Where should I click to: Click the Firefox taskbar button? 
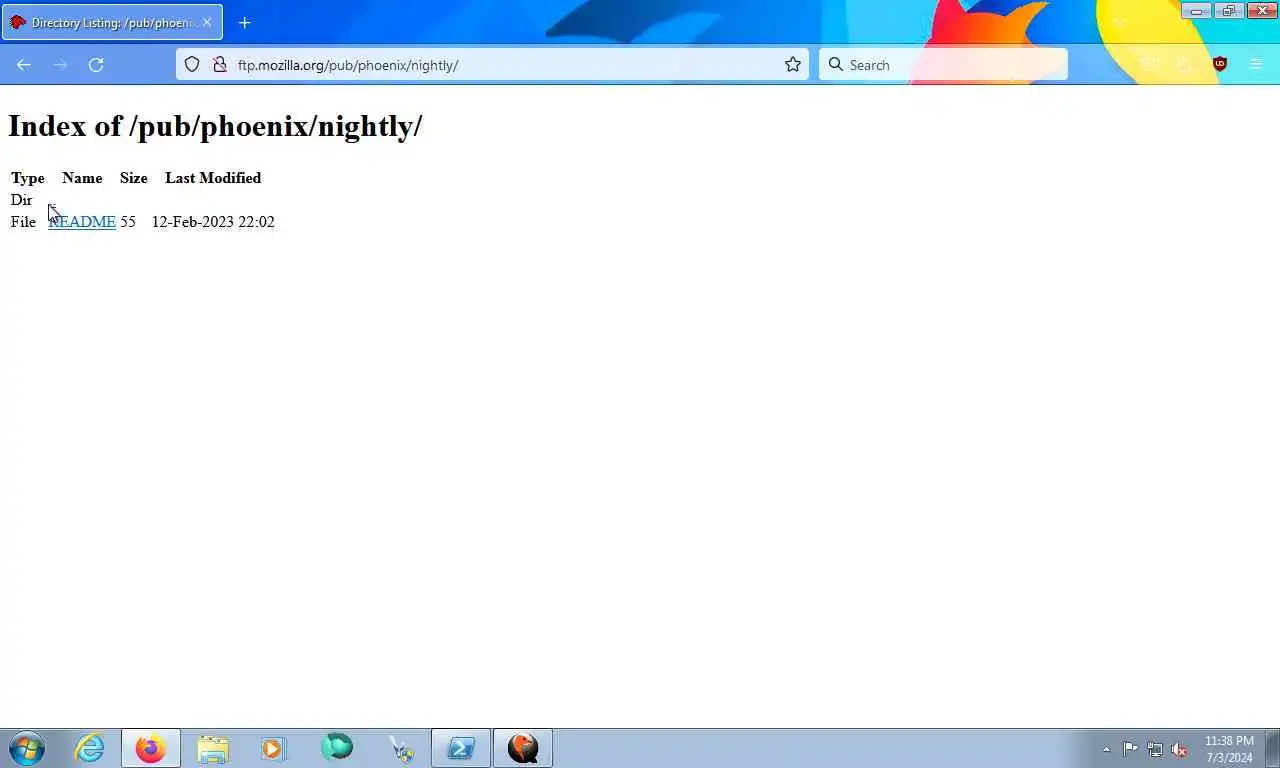click(x=151, y=748)
